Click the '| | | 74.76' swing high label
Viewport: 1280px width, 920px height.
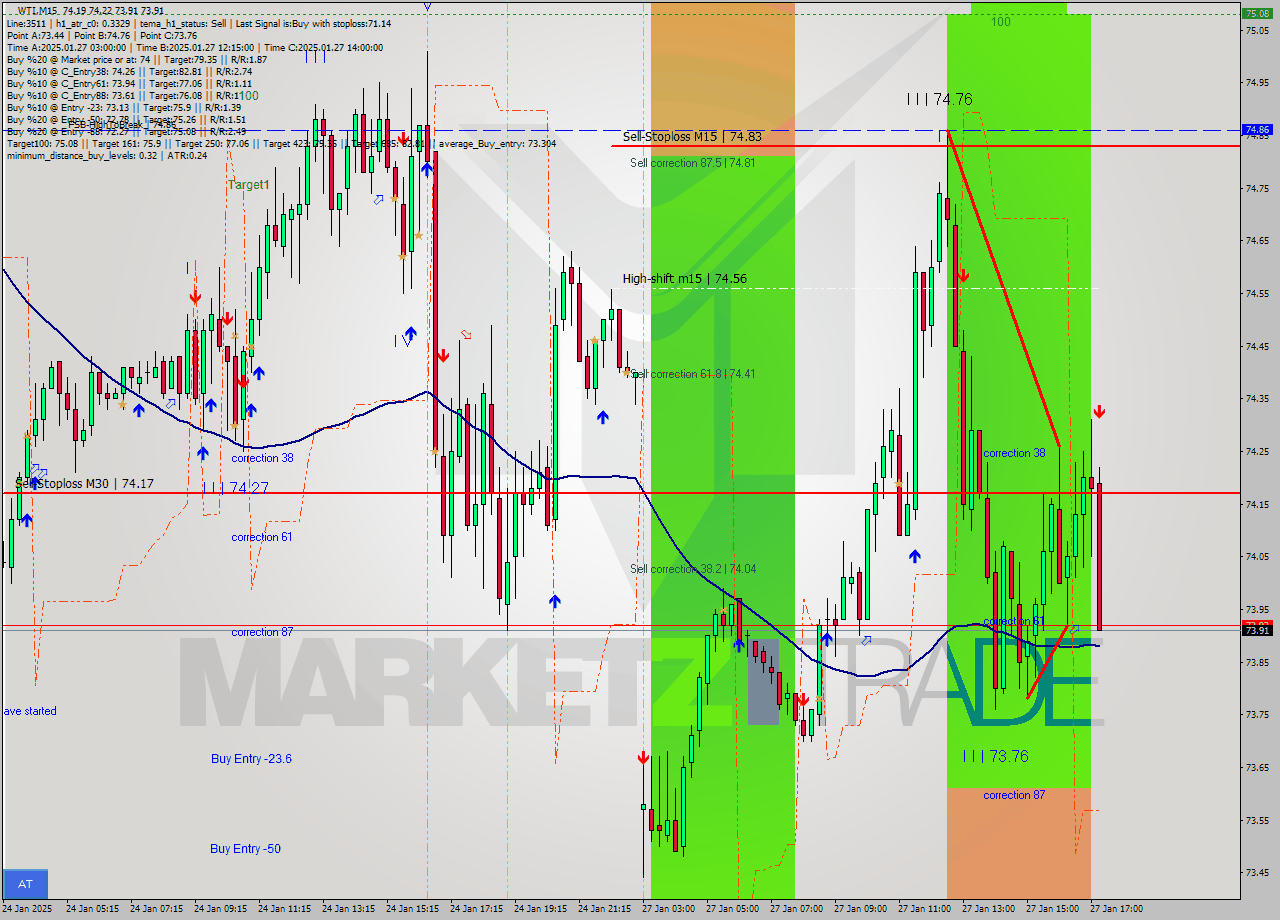[939, 99]
